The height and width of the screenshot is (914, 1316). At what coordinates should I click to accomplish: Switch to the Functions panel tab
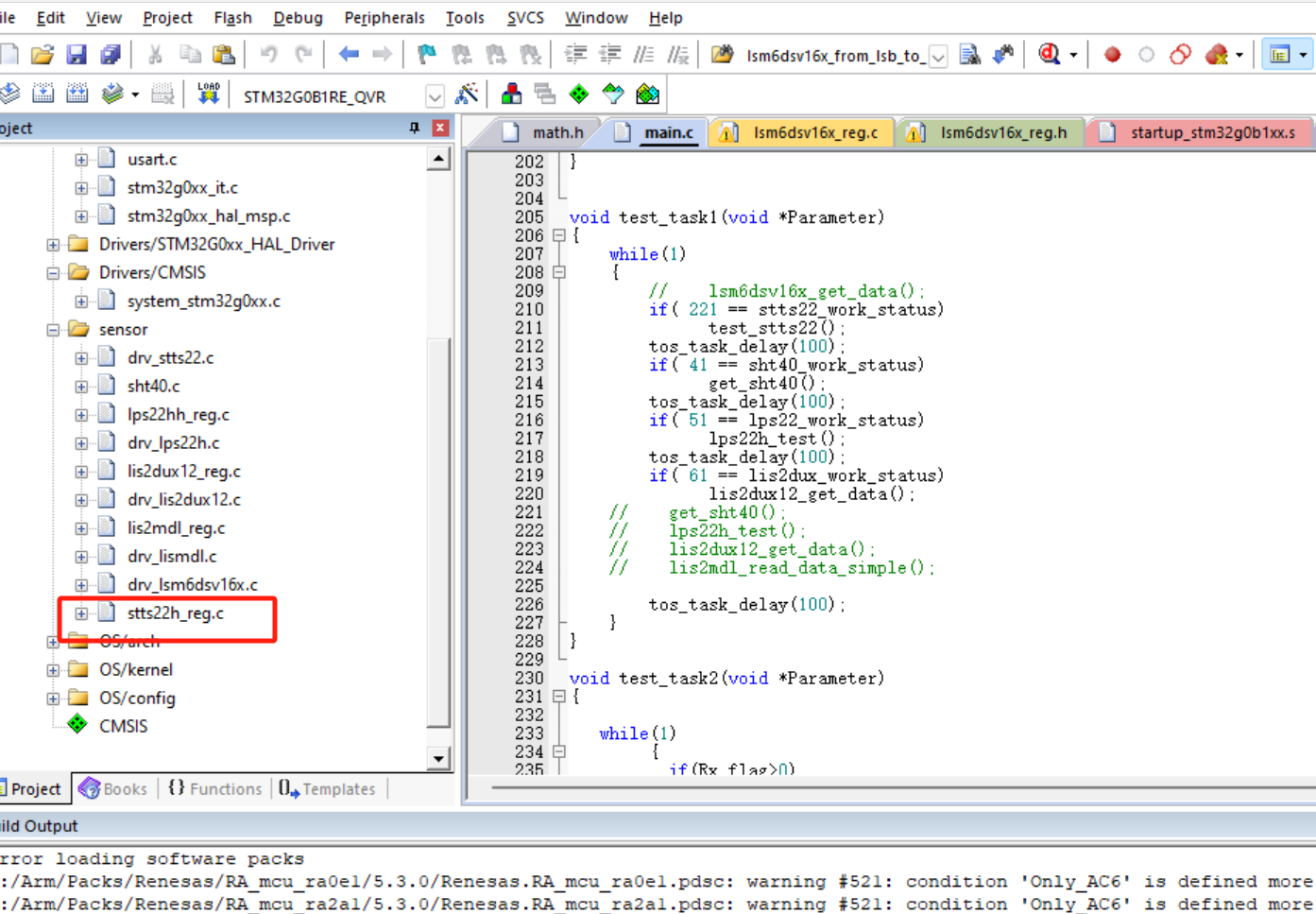215,789
